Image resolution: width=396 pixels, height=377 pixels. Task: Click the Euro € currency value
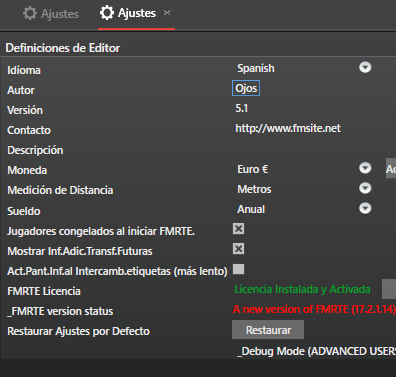point(252,169)
